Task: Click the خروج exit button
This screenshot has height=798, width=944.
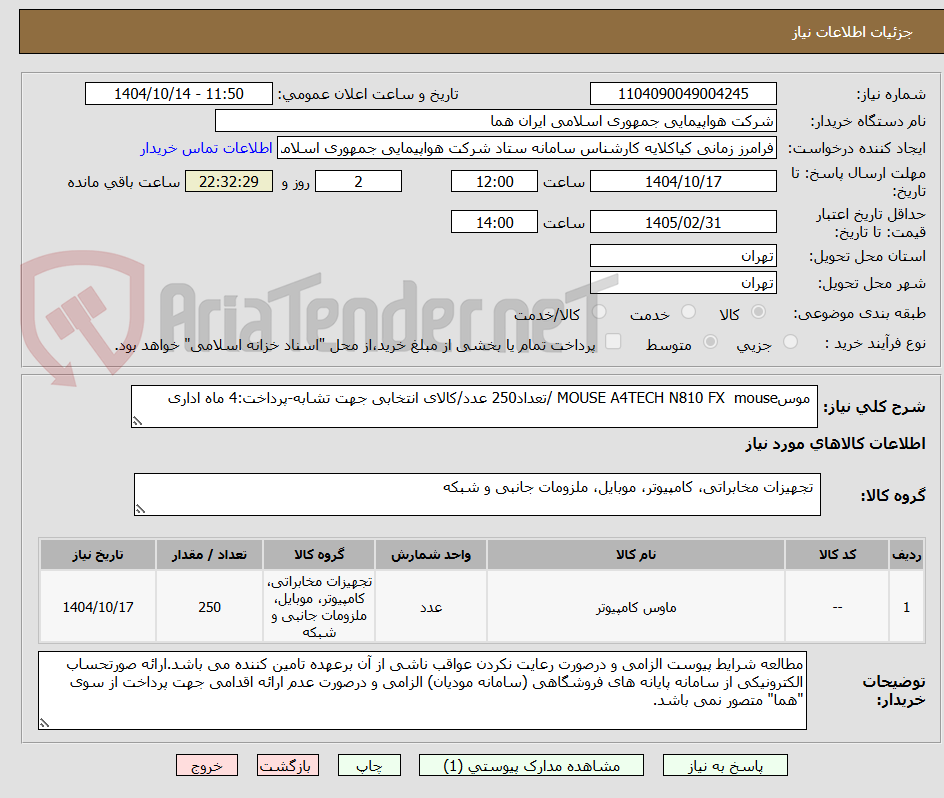Action: coord(207,765)
